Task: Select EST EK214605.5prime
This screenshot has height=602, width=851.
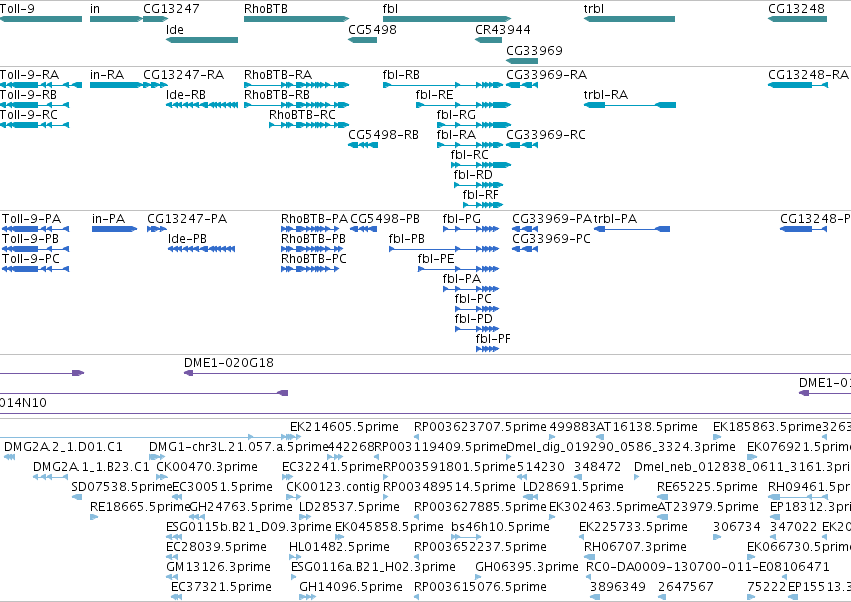Action: point(344,427)
